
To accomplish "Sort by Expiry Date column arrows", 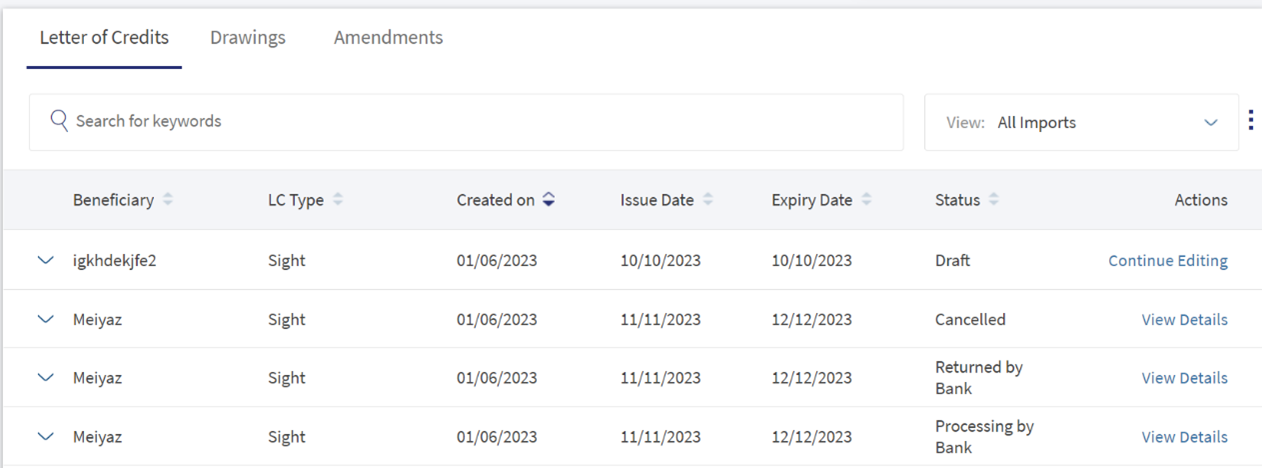I will click(x=866, y=200).
